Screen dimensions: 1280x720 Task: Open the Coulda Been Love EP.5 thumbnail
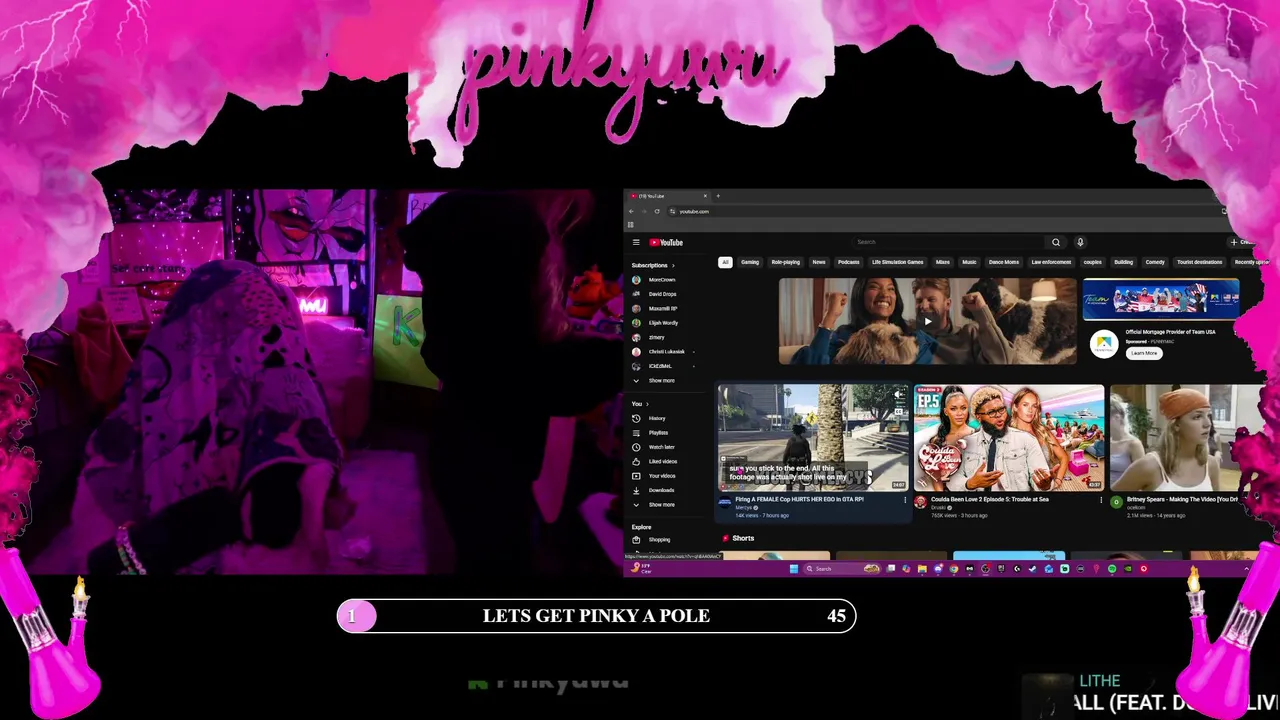(1008, 438)
